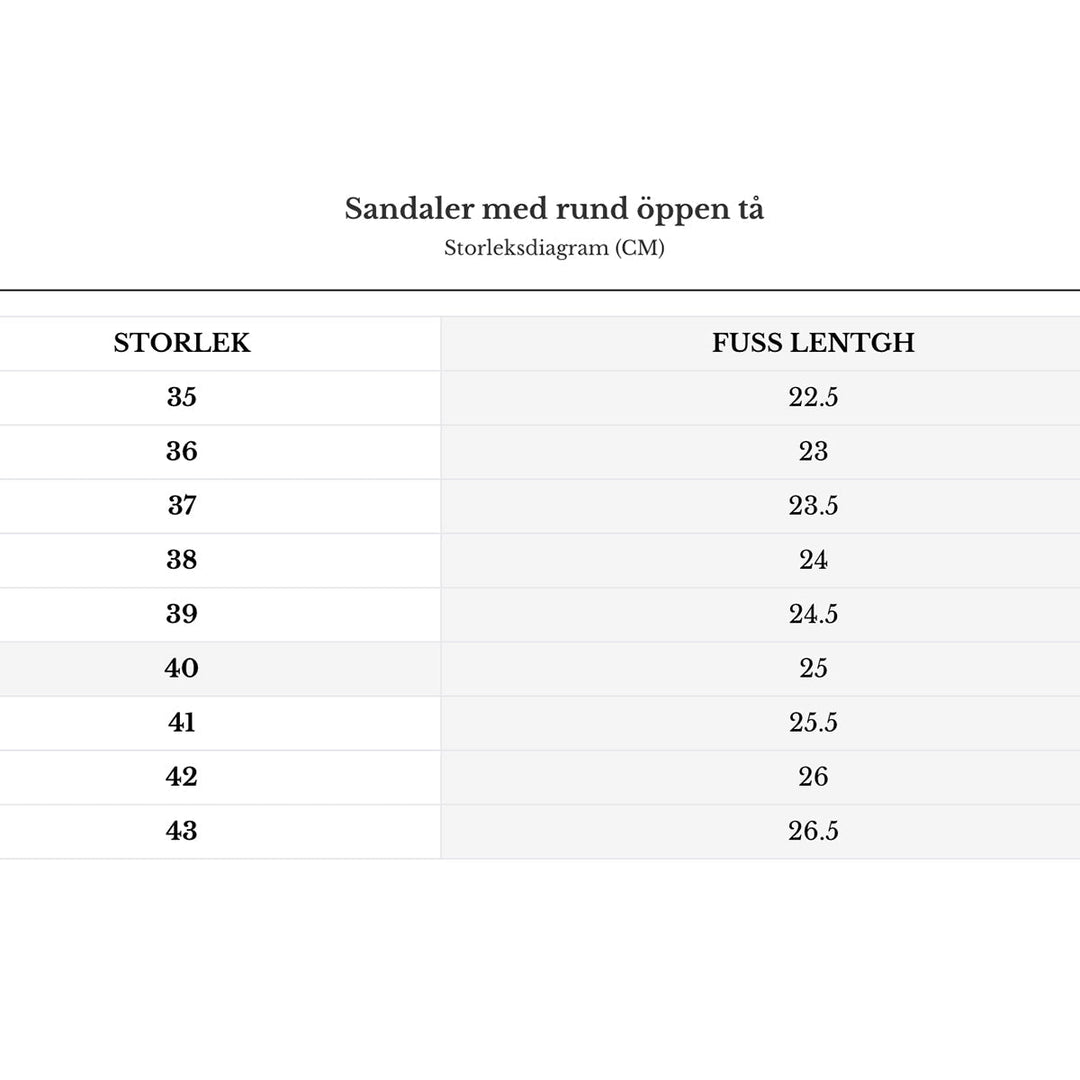This screenshot has width=1080, height=1080.
Task: Select size 41 cell
Action: [182, 723]
